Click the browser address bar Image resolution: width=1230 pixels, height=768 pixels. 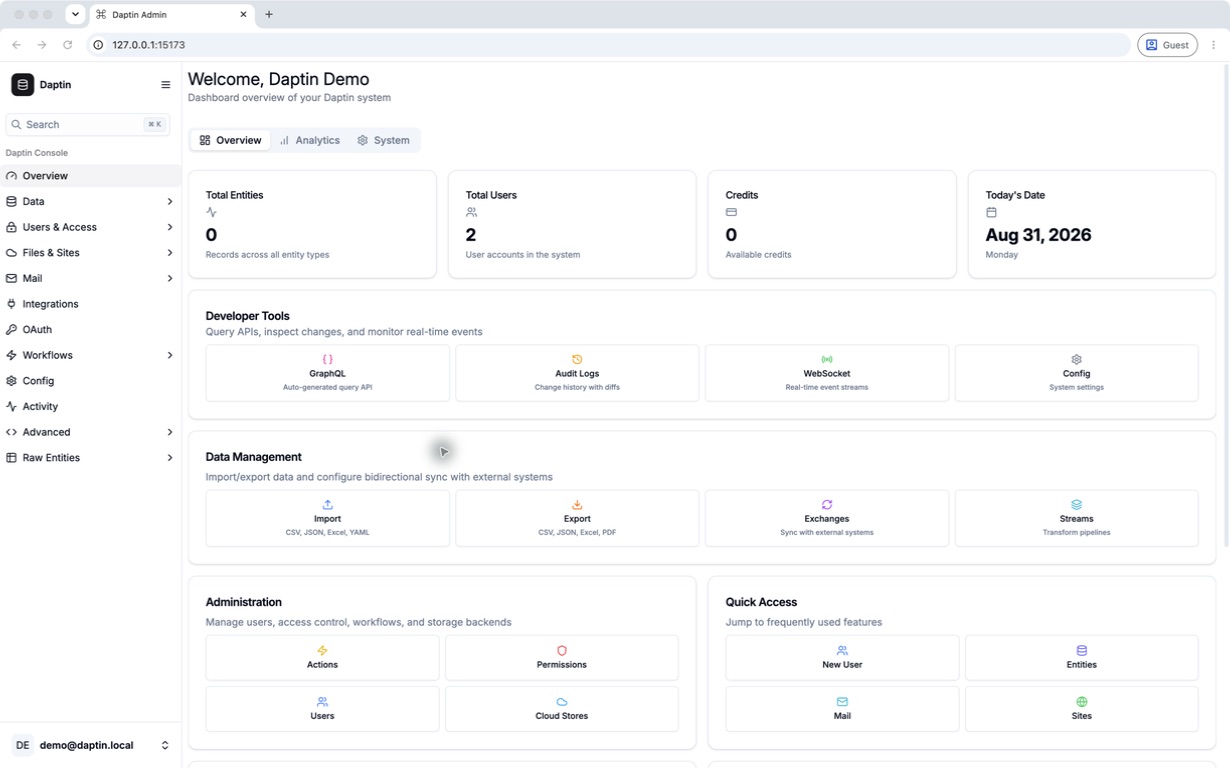tap(610, 45)
